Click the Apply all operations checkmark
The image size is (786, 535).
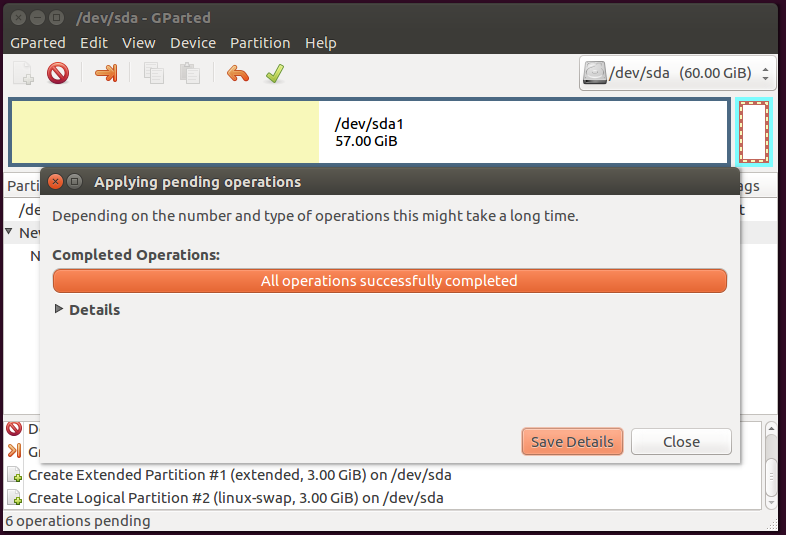pyautogui.click(x=275, y=73)
